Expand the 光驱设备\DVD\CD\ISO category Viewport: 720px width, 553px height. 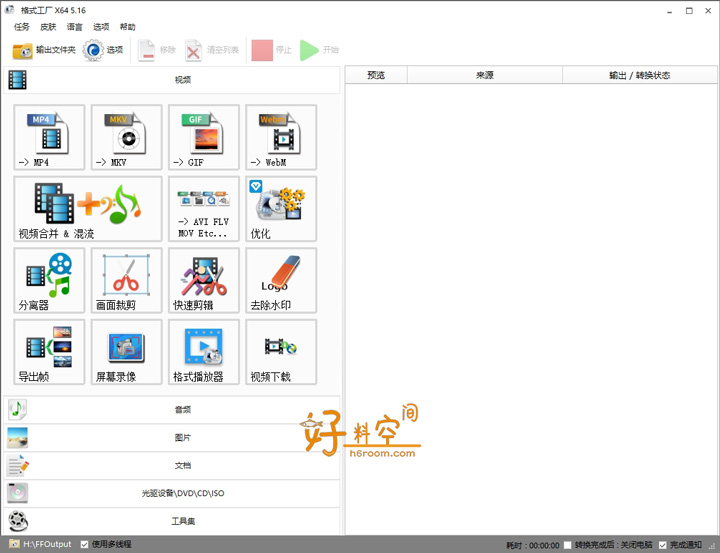tap(172, 493)
